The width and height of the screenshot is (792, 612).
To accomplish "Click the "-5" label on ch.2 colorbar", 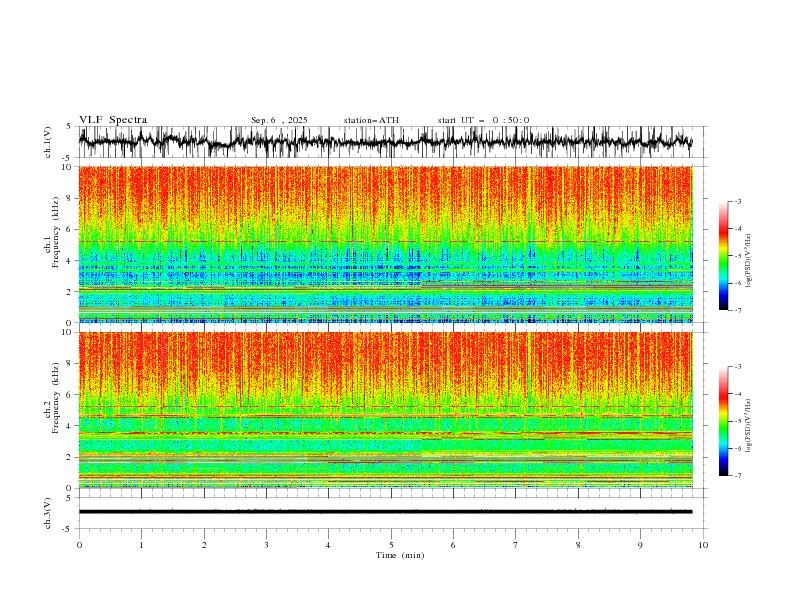I will point(738,421).
